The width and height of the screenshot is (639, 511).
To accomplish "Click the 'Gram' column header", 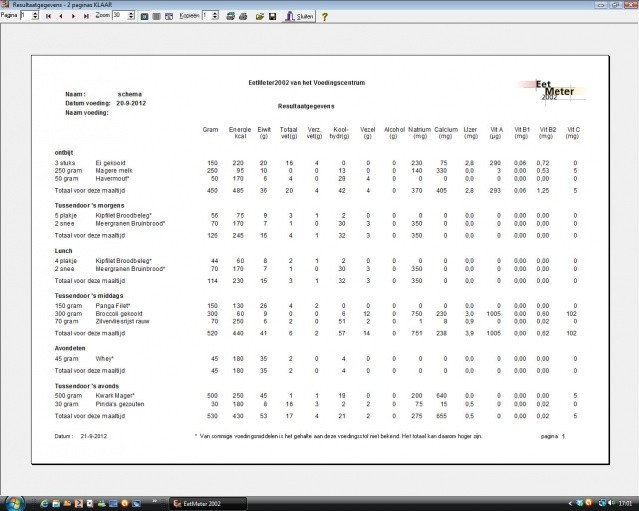I will [210, 130].
